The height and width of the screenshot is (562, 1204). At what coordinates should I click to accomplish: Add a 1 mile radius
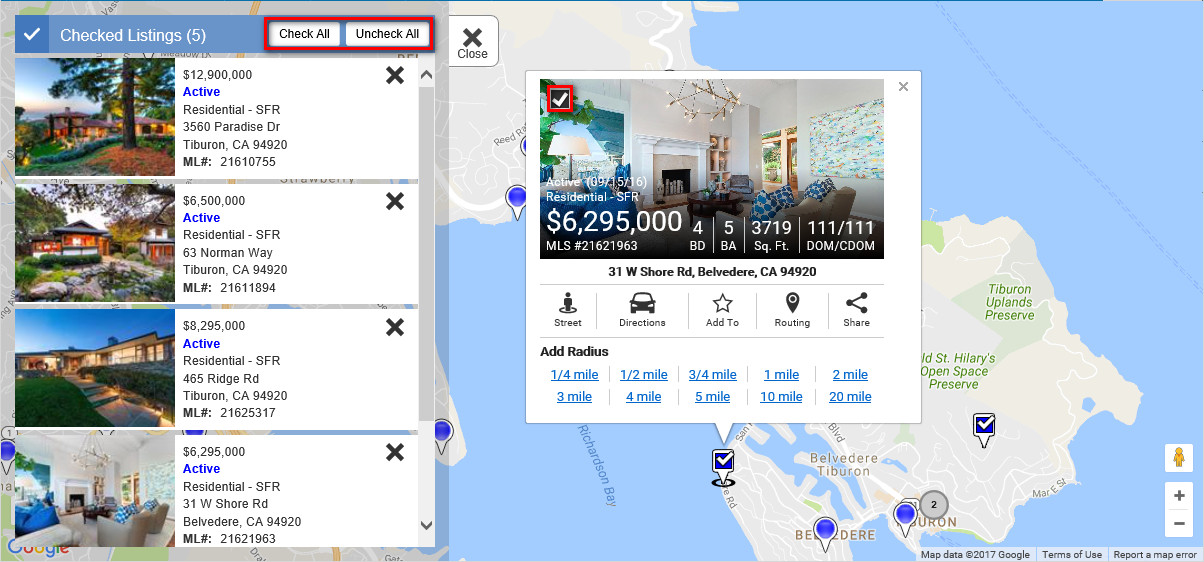[781, 375]
